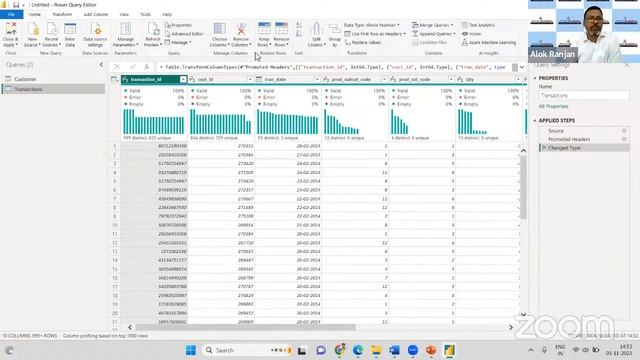
Task: Open query Properties from ribbon
Action: coord(178,25)
